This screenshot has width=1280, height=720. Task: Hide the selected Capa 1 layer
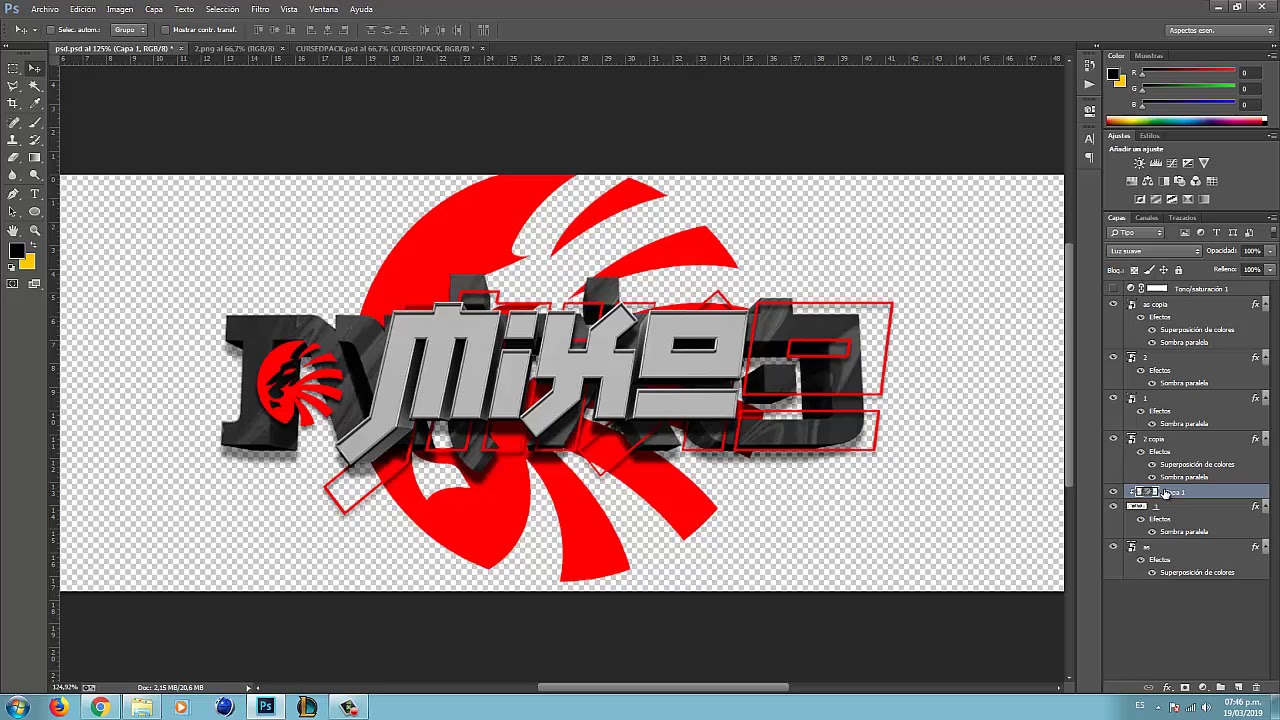[1113, 492]
